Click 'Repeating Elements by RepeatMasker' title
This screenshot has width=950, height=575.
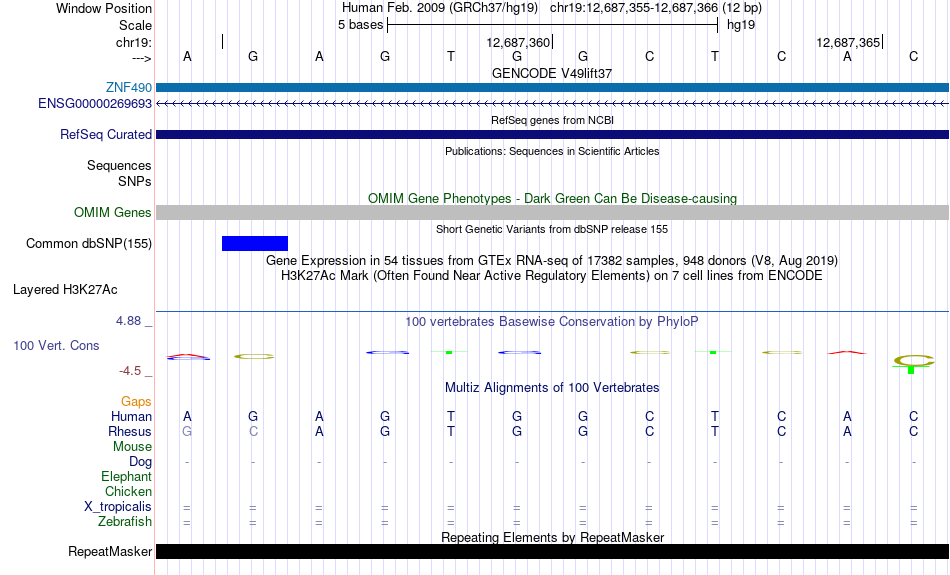[552, 537]
